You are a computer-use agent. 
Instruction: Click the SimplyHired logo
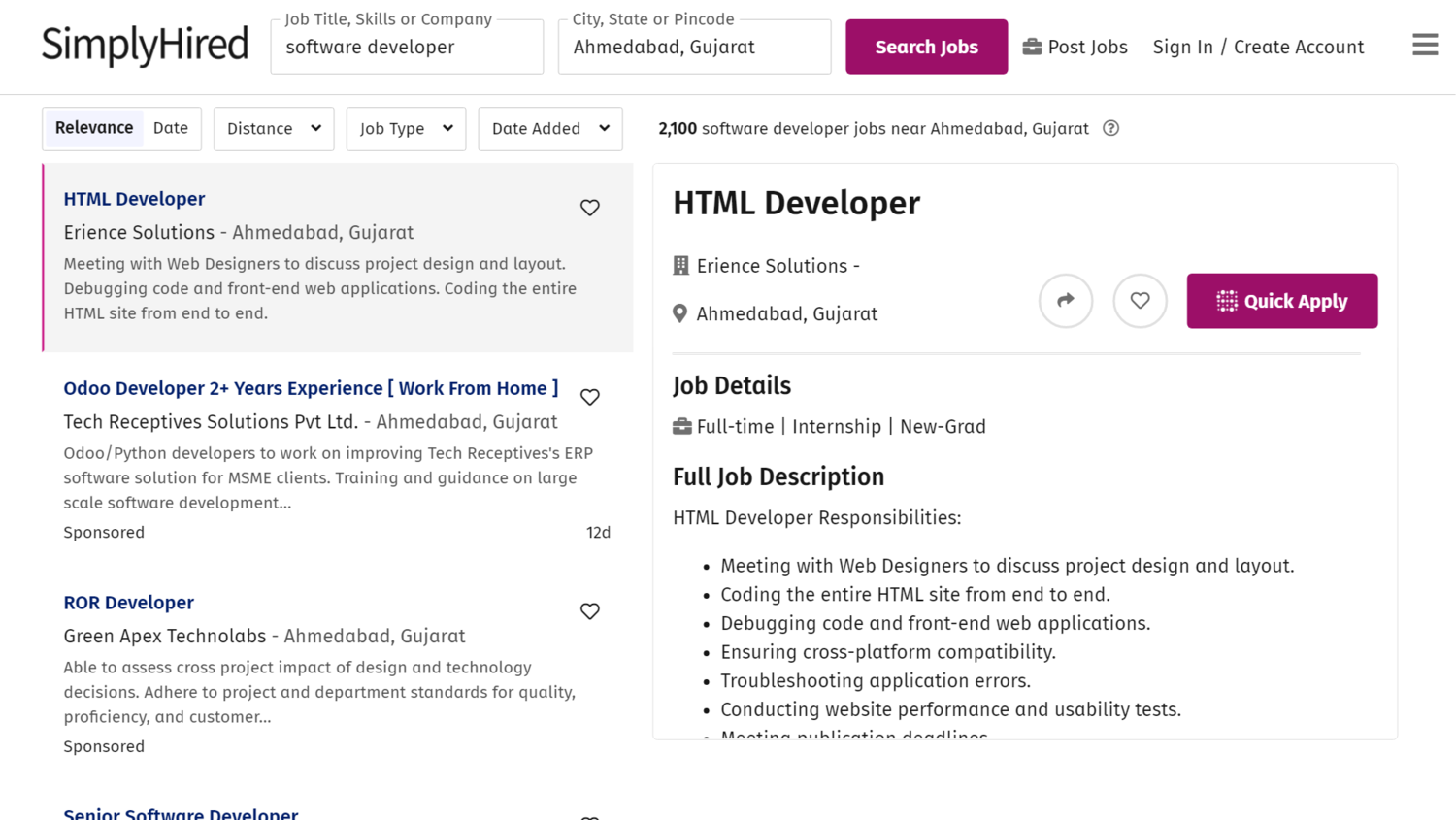point(144,46)
